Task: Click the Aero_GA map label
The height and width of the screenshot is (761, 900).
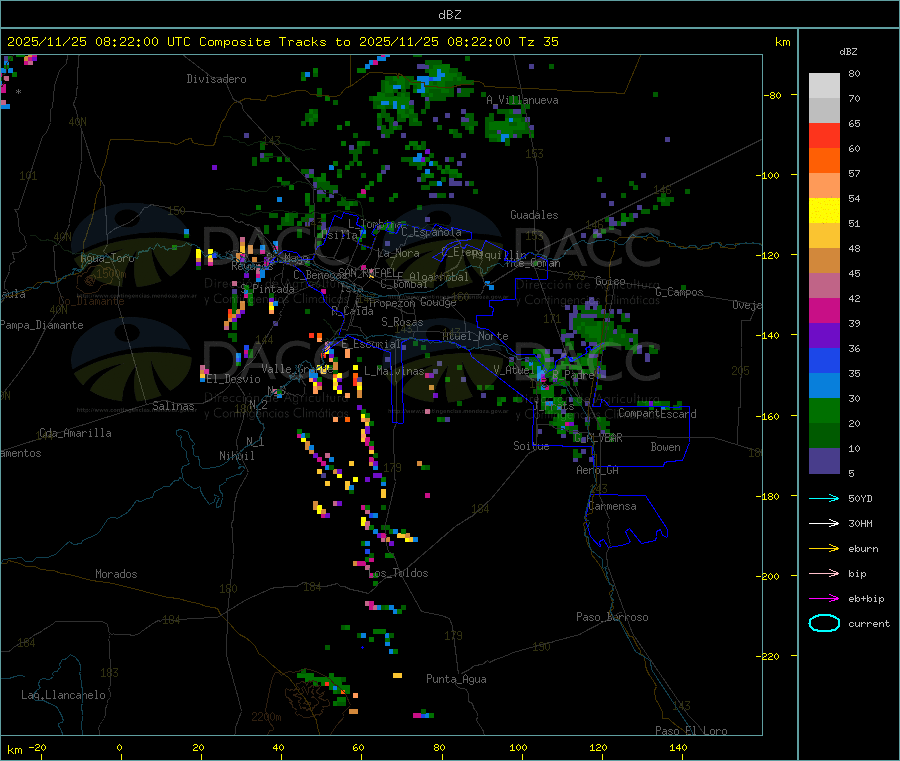Action: click(598, 470)
